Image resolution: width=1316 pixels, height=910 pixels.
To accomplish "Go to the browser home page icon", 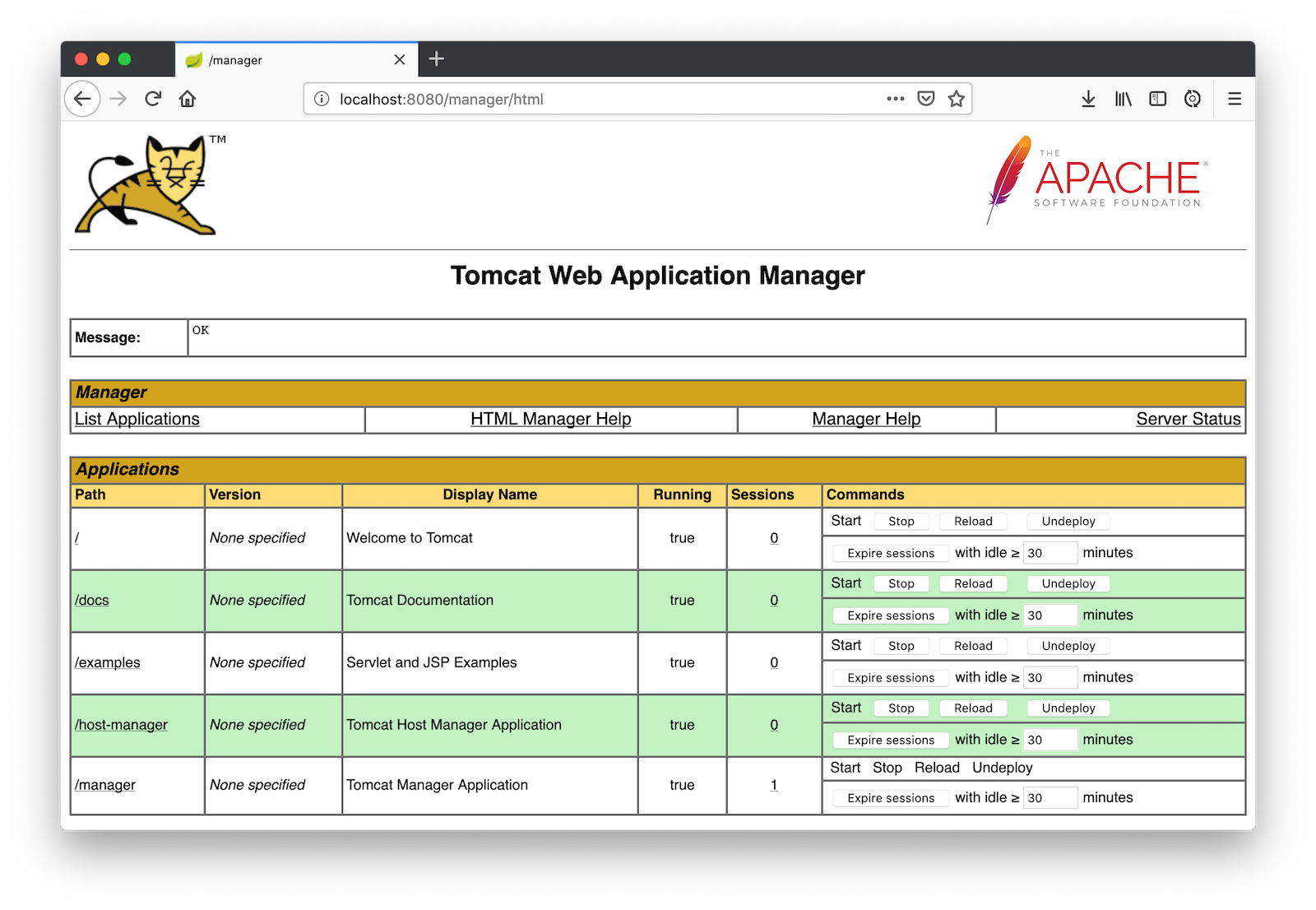I will 188,99.
